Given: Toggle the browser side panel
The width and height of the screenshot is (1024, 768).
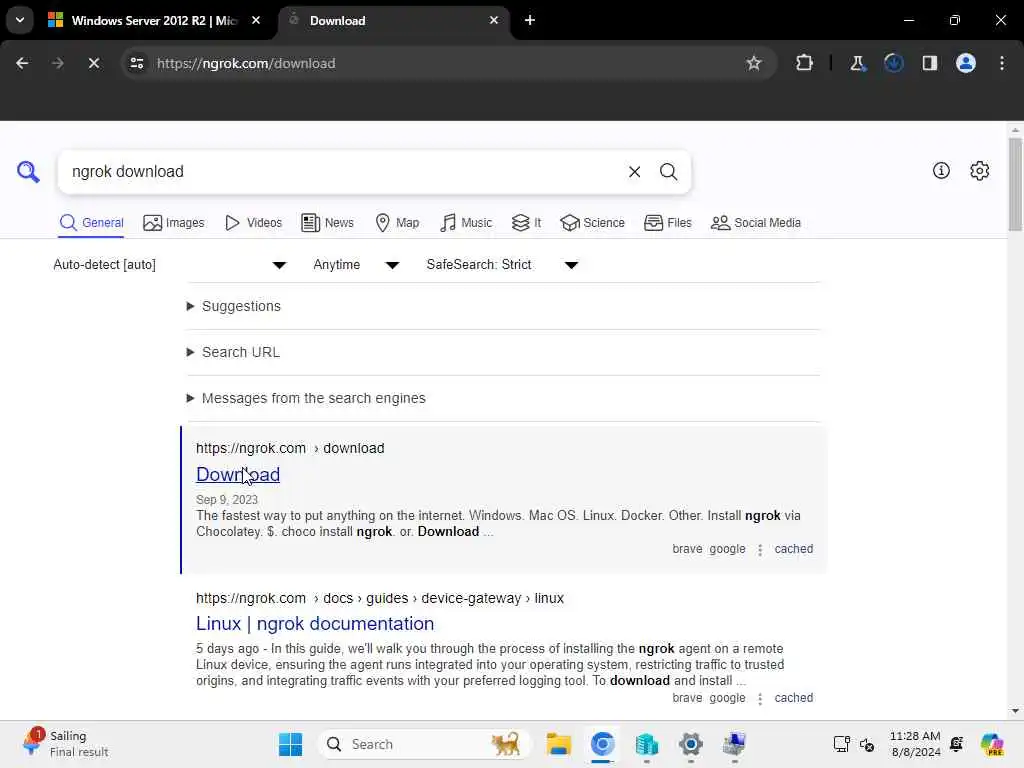Looking at the screenshot, I should [x=929, y=63].
